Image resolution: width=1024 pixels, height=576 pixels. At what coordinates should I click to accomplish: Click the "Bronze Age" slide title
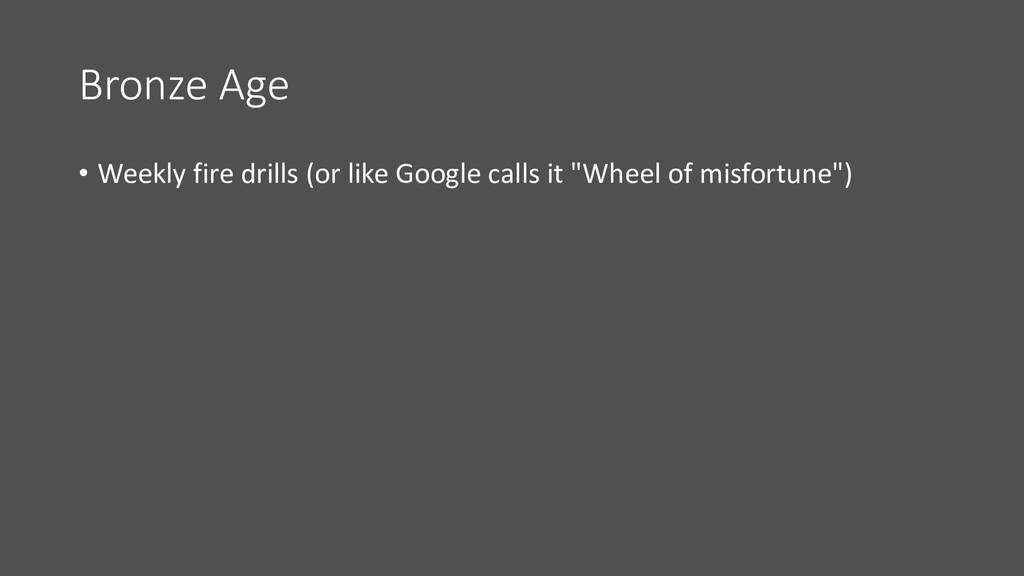click(184, 86)
